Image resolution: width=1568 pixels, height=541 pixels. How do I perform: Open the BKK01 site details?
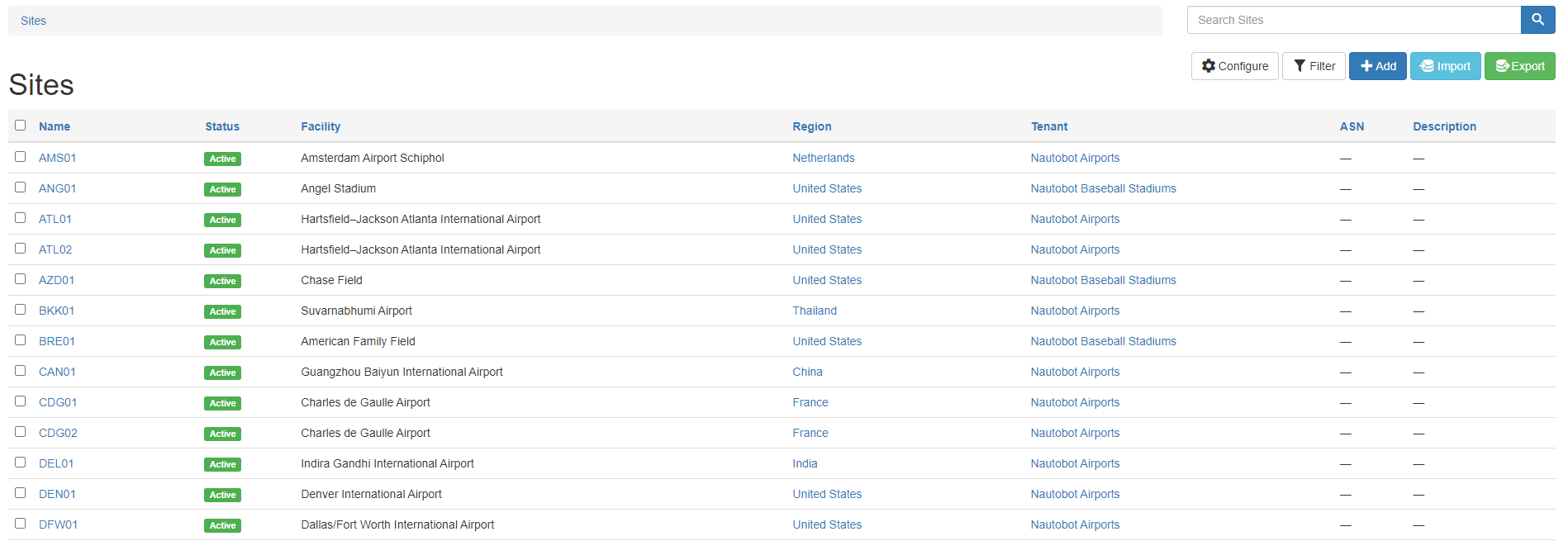coord(56,311)
